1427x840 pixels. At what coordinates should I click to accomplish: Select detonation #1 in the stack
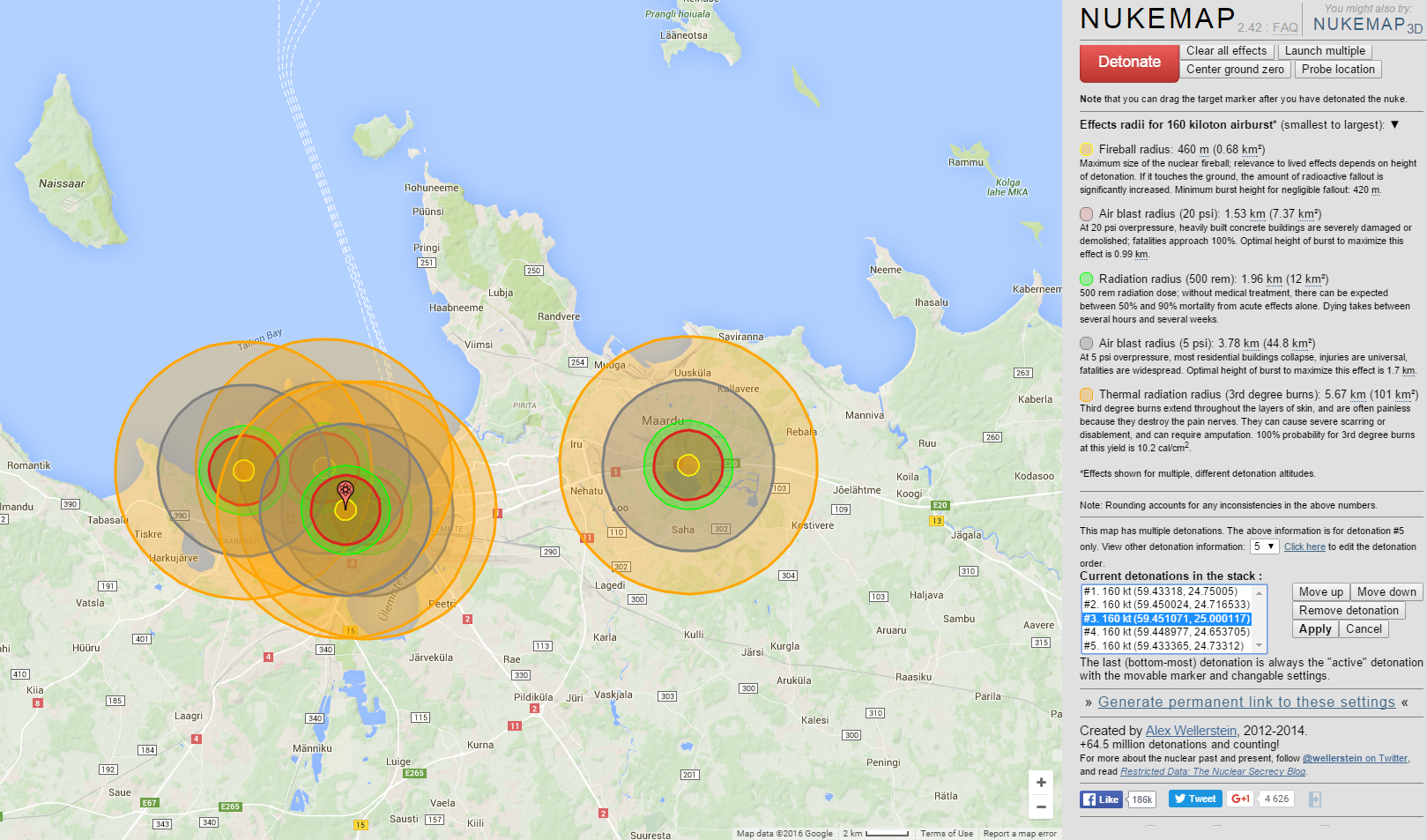pyautogui.click(x=1167, y=591)
